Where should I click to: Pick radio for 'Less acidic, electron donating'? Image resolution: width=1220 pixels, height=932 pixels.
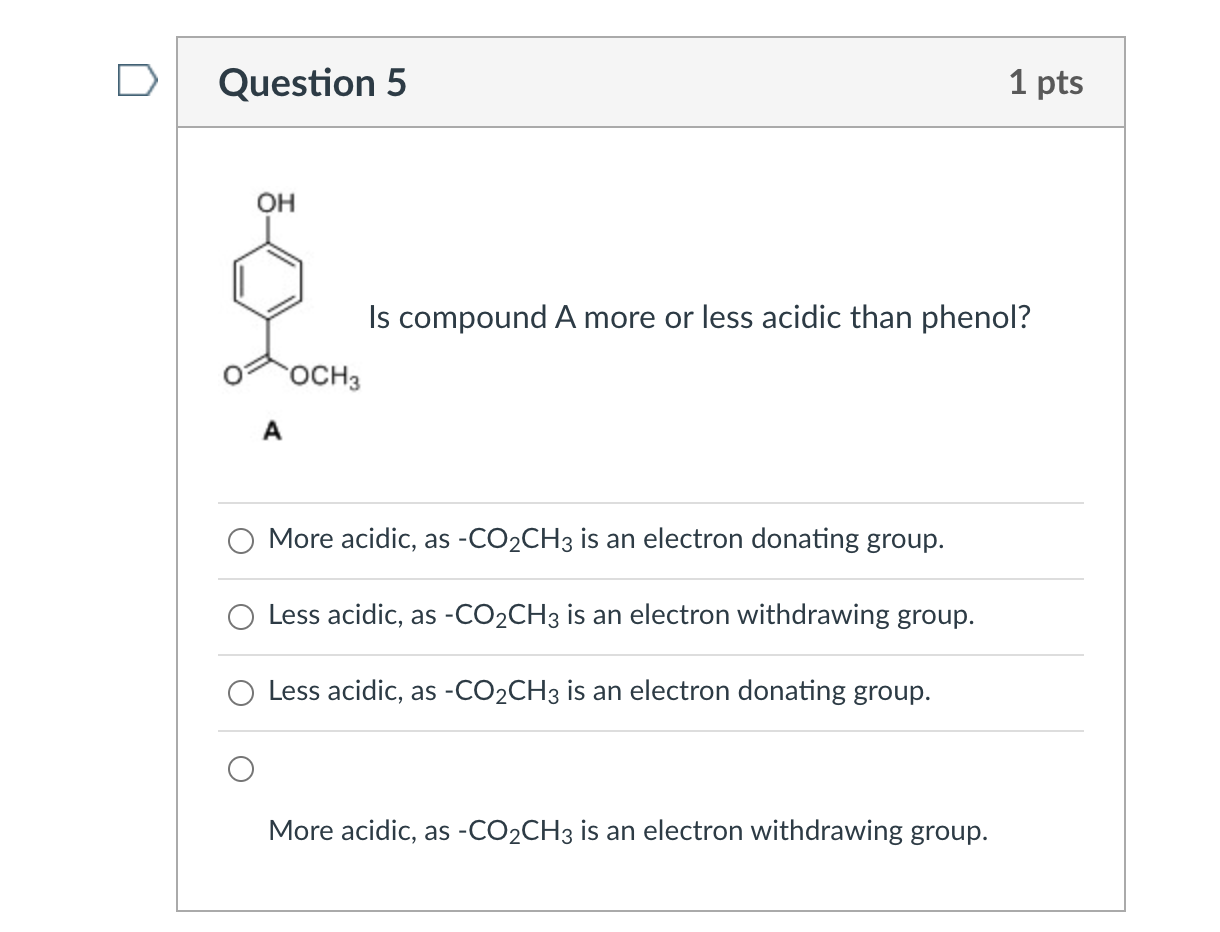[240, 693]
